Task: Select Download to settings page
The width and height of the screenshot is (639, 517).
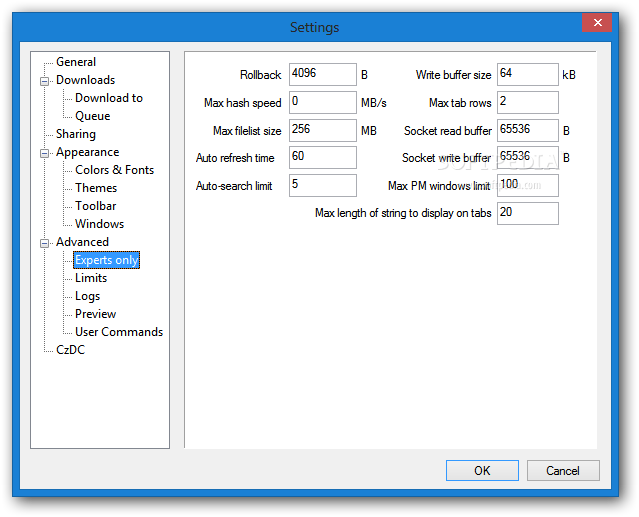Action: click(109, 98)
